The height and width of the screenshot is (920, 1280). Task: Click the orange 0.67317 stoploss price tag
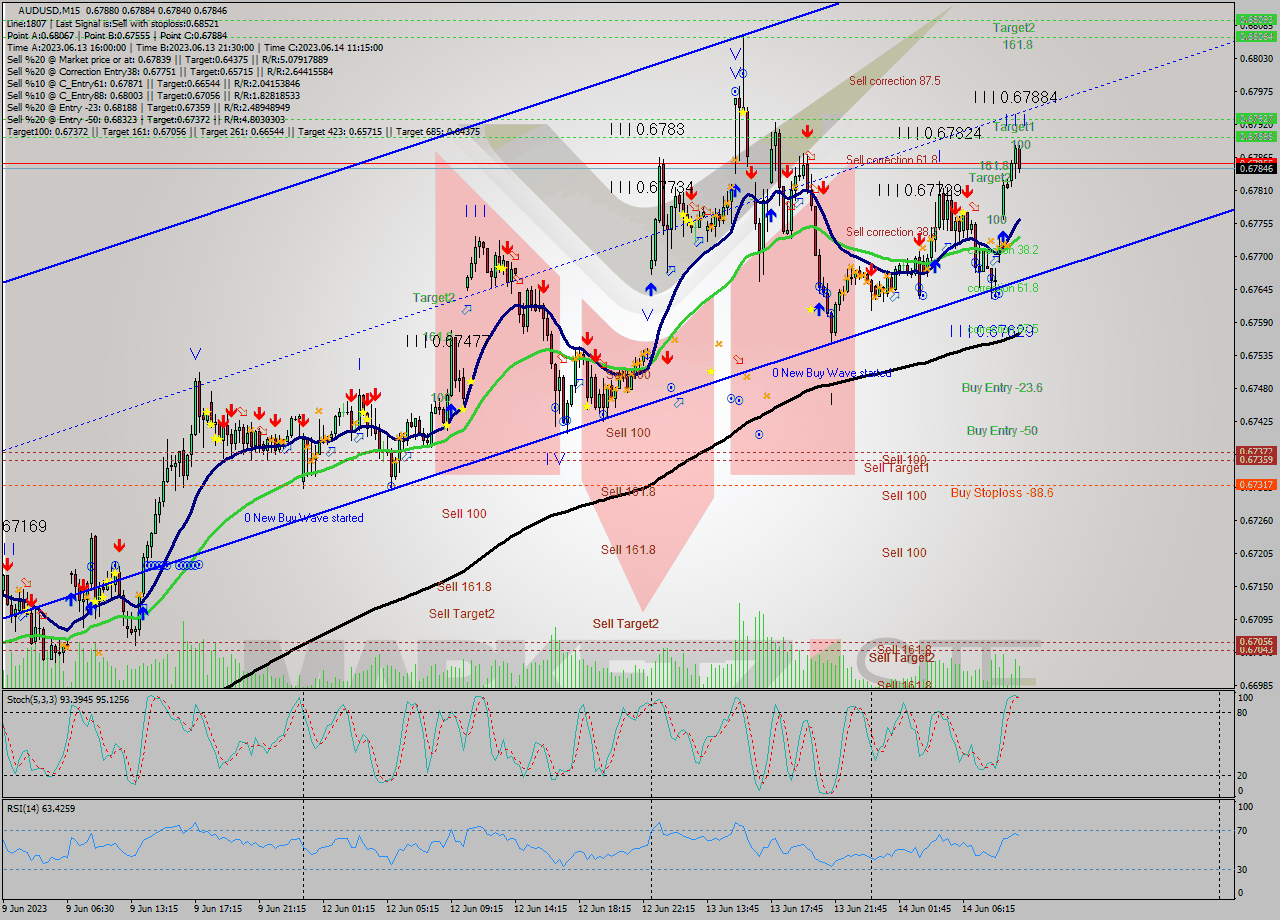(x=1256, y=485)
